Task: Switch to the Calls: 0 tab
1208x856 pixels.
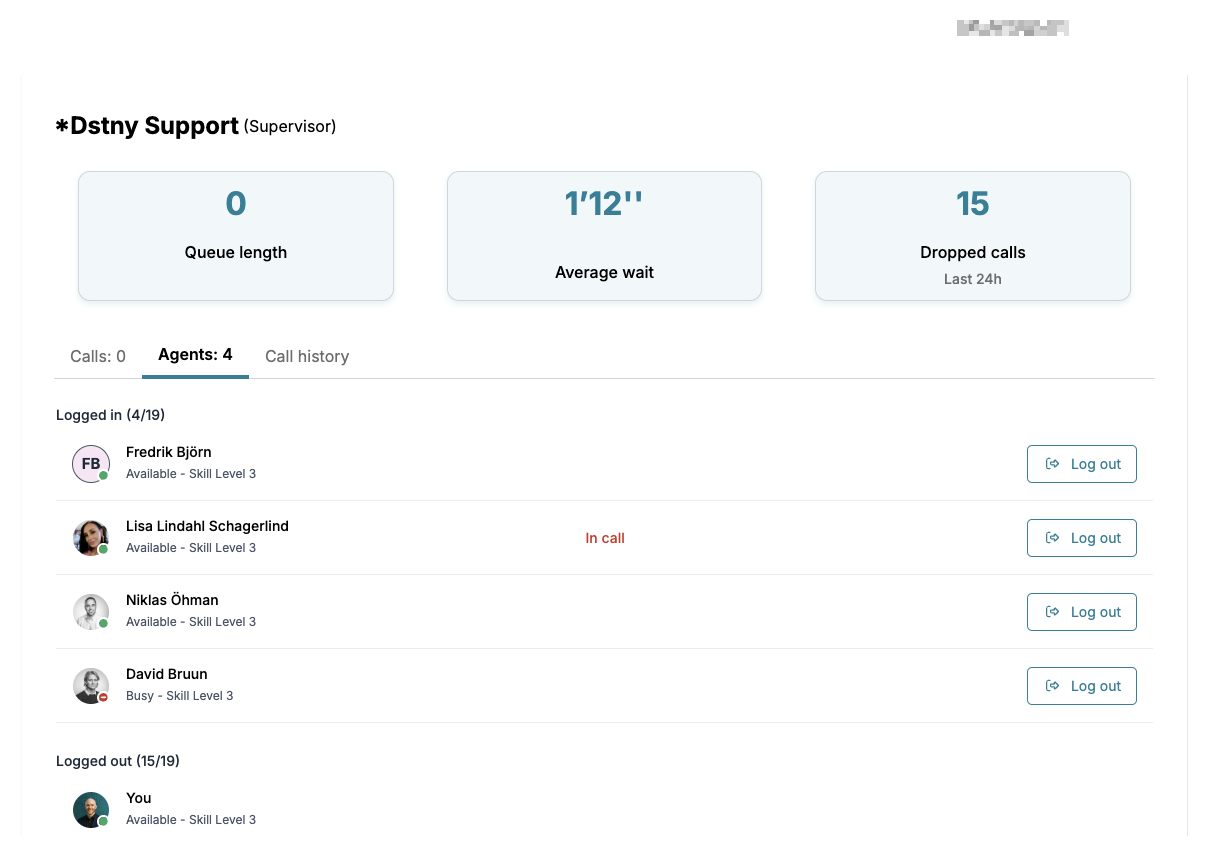Action: point(98,356)
